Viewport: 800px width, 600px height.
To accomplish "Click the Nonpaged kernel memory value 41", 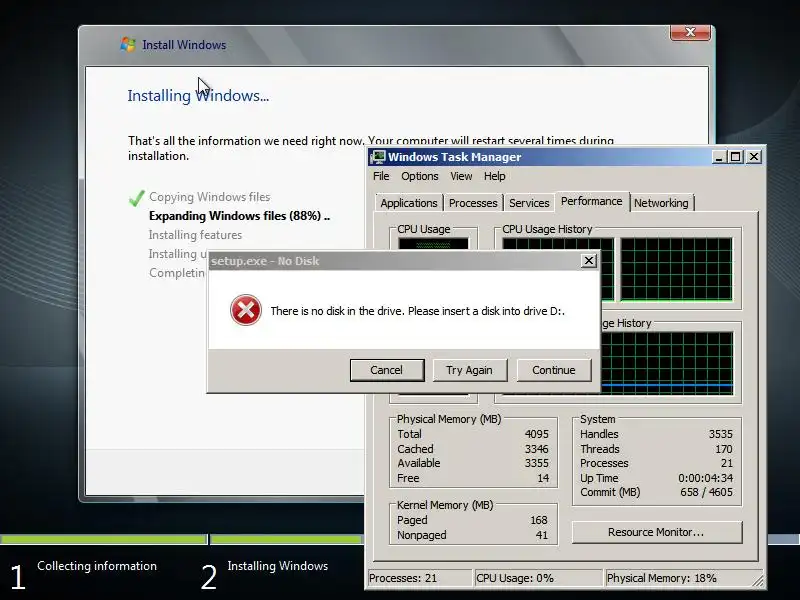I will tap(542, 535).
